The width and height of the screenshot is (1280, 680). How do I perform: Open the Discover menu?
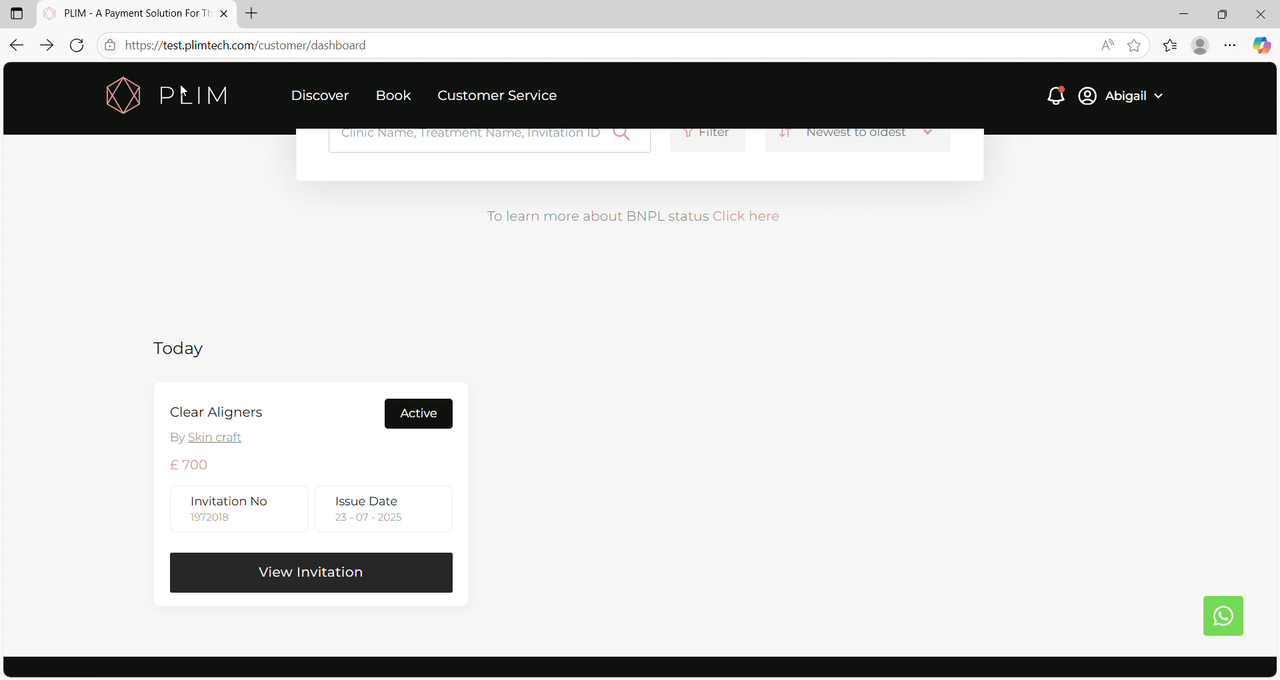point(320,95)
